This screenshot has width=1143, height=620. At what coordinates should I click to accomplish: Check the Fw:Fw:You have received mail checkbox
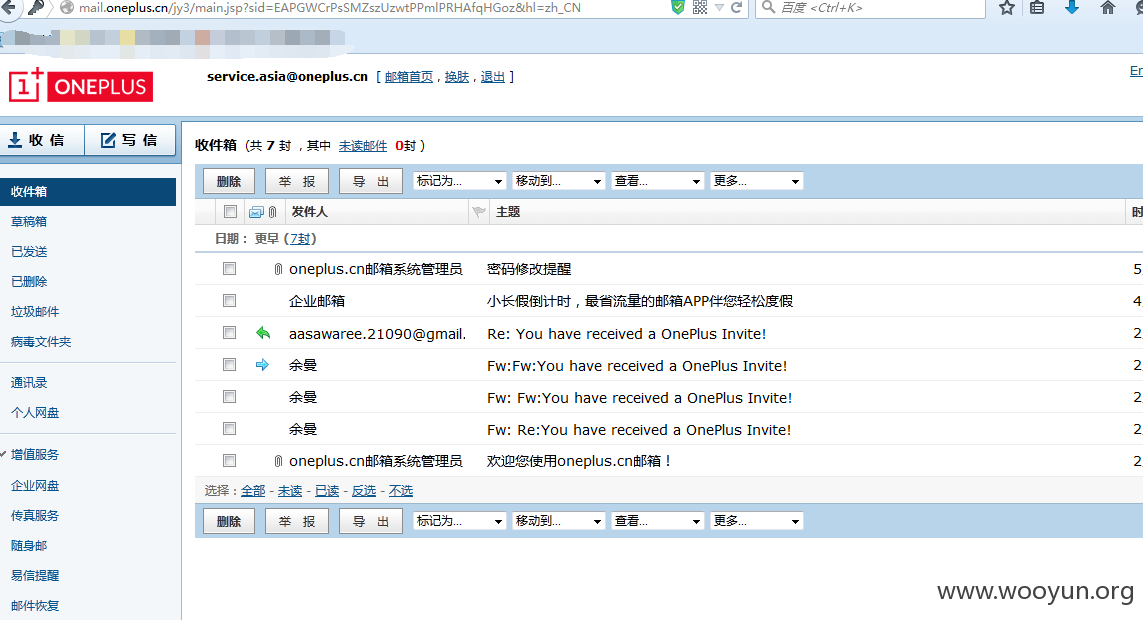(x=230, y=364)
